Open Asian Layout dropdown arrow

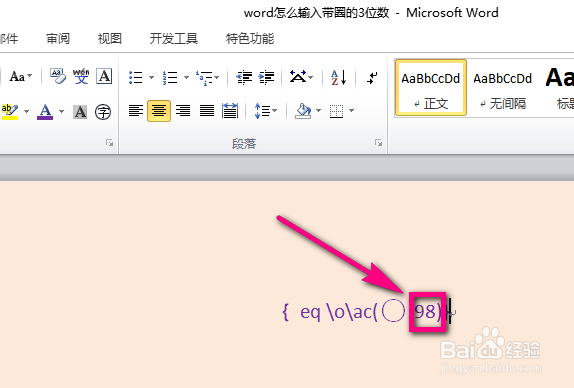coord(311,77)
